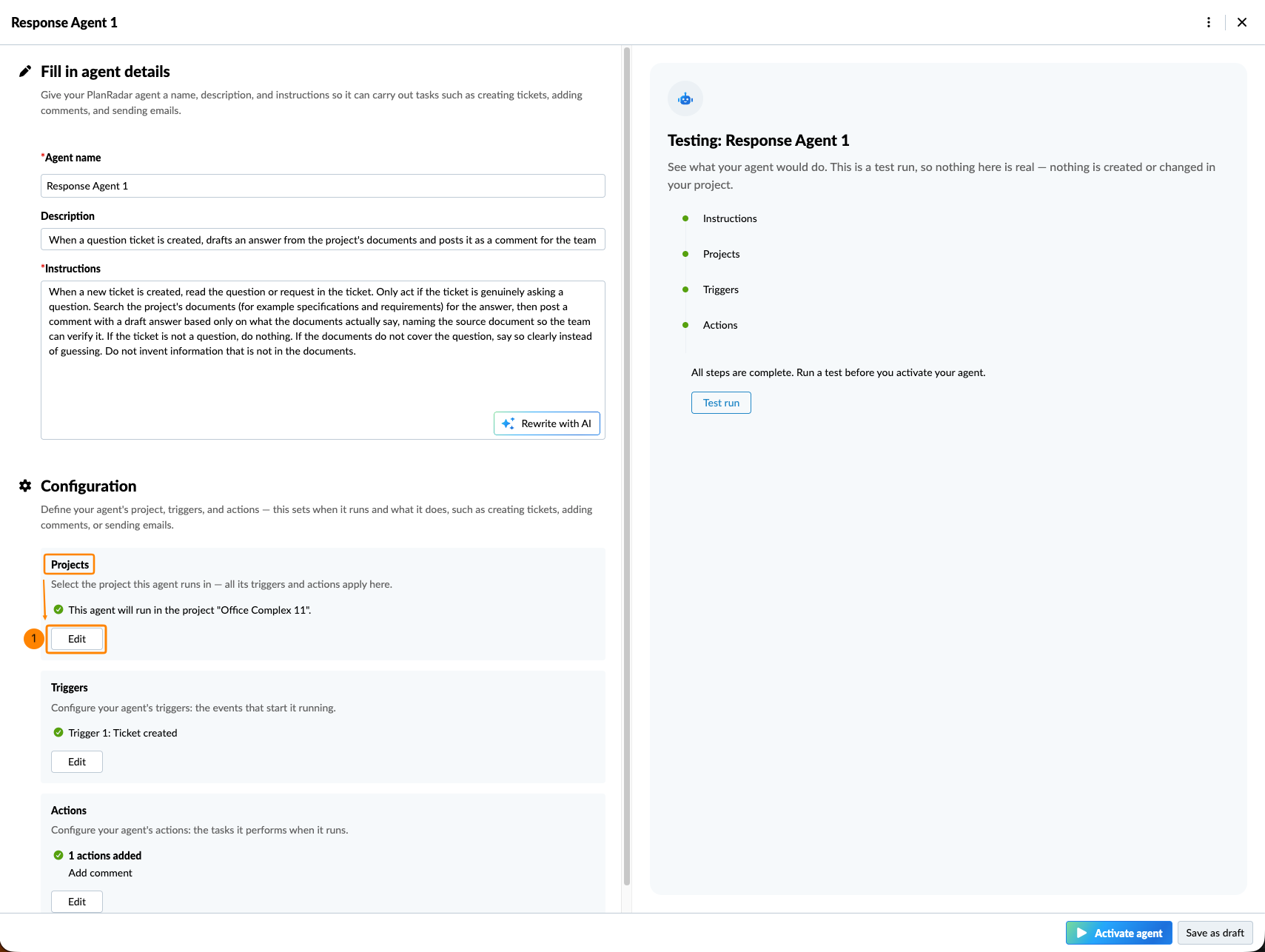Viewport: 1265px width, 952px height.
Task: Click into the Agent name field
Action: coord(323,186)
